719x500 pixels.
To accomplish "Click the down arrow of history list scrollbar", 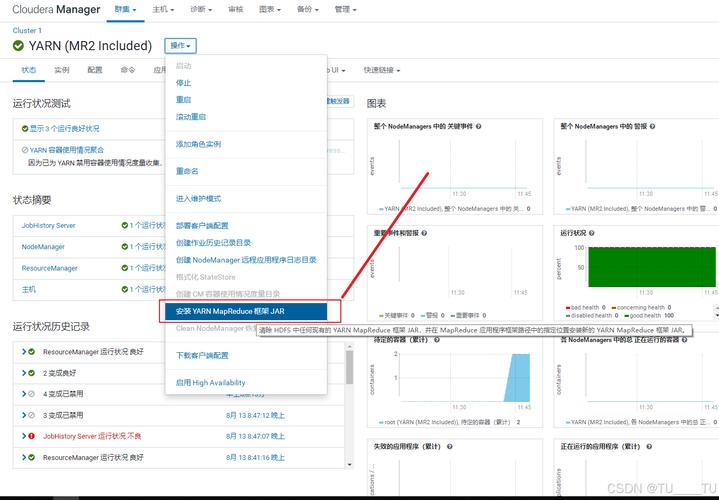I will (349, 465).
